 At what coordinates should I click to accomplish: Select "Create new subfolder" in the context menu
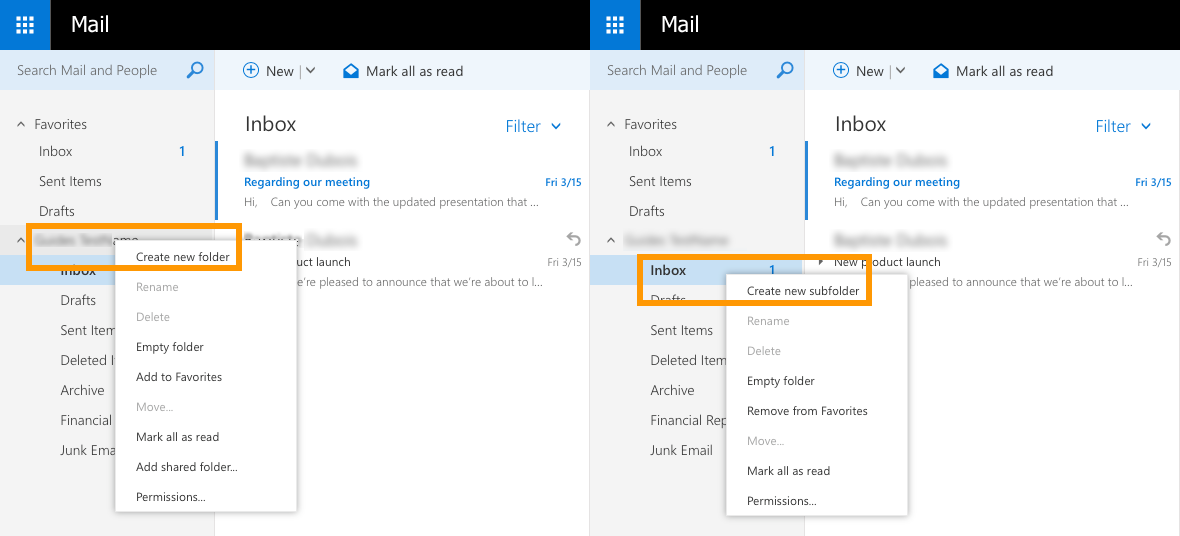(803, 291)
